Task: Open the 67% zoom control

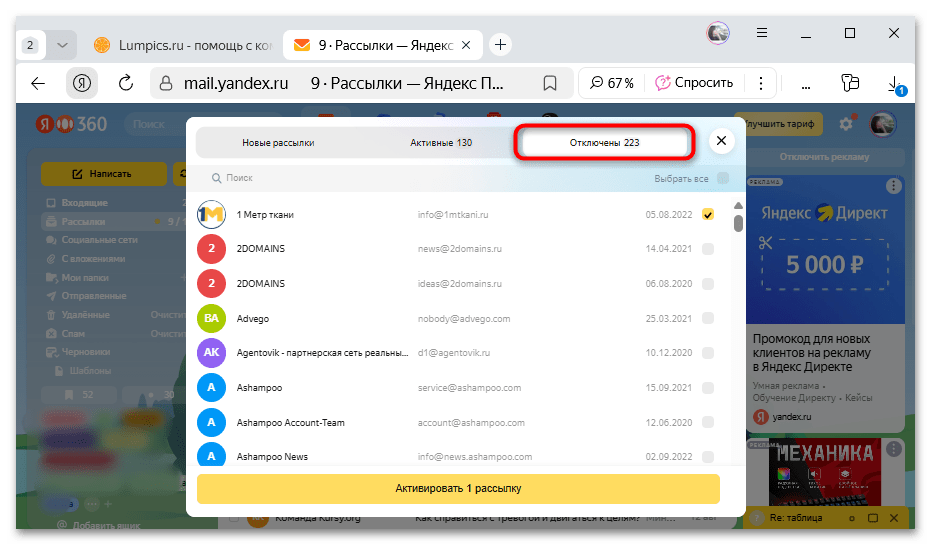Action: click(x=611, y=83)
